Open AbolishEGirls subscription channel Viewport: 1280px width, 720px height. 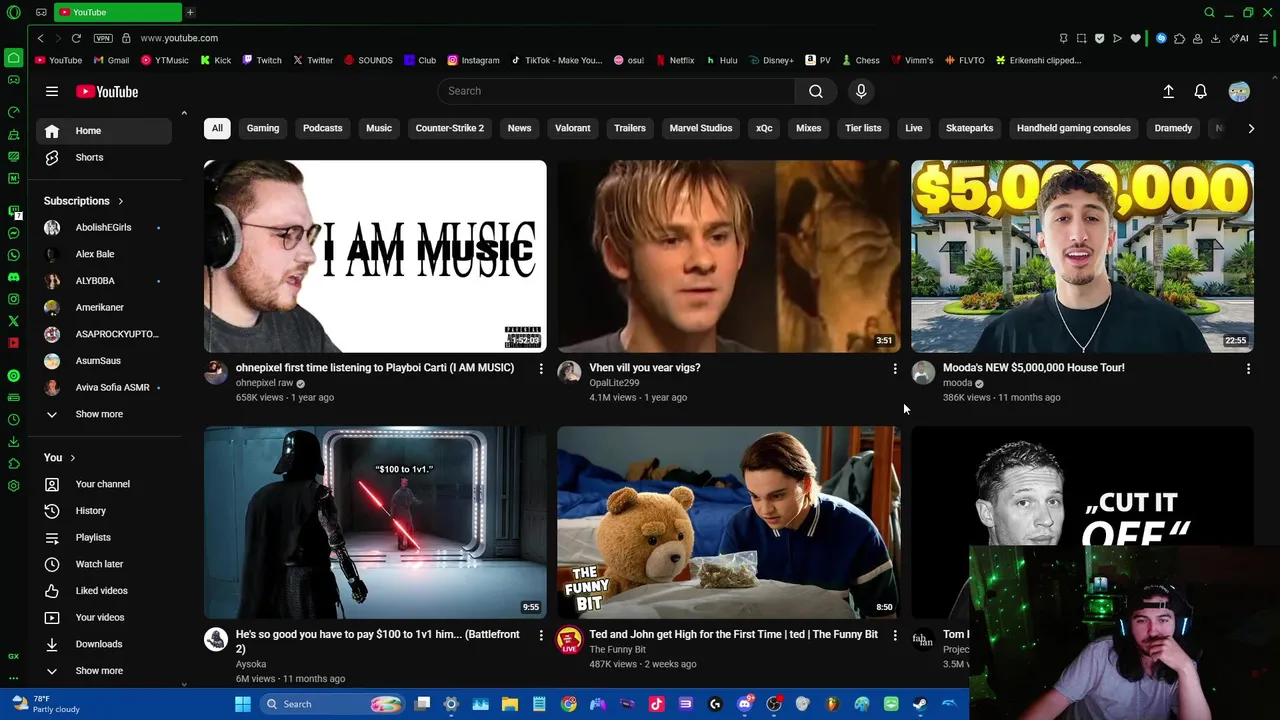tap(104, 228)
